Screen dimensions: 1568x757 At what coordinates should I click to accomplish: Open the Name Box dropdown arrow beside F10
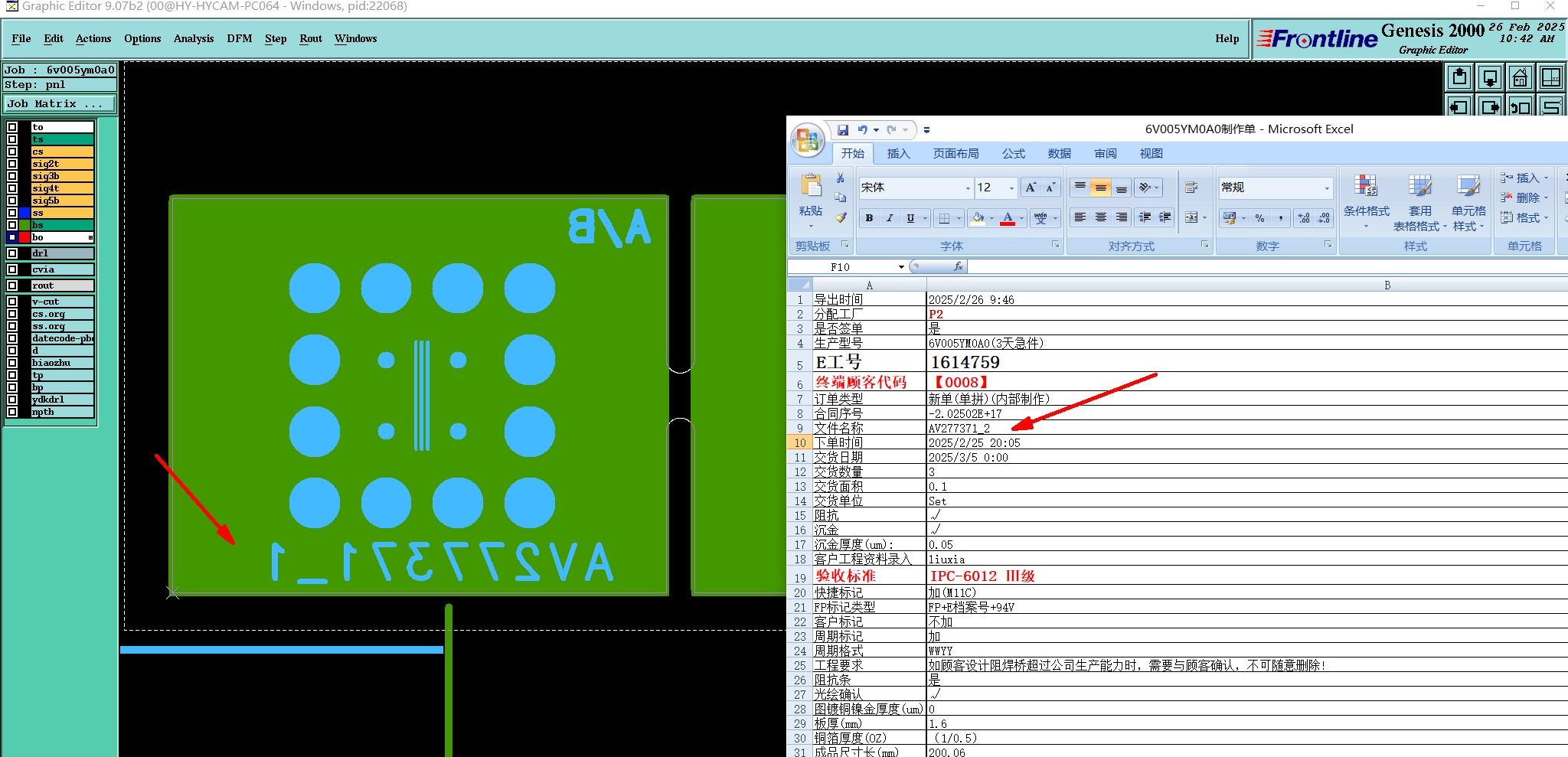click(901, 267)
